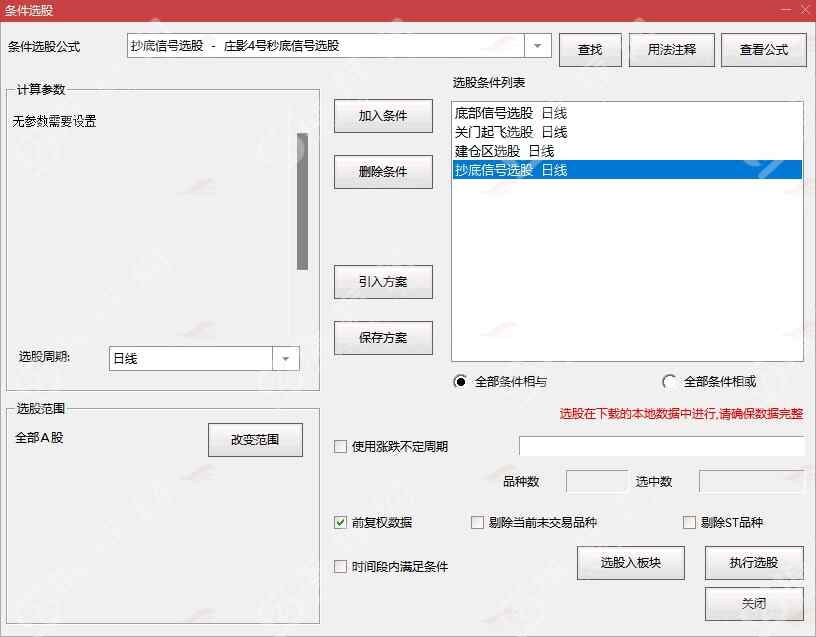Click the 引入方案 button

(x=383, y=282)
